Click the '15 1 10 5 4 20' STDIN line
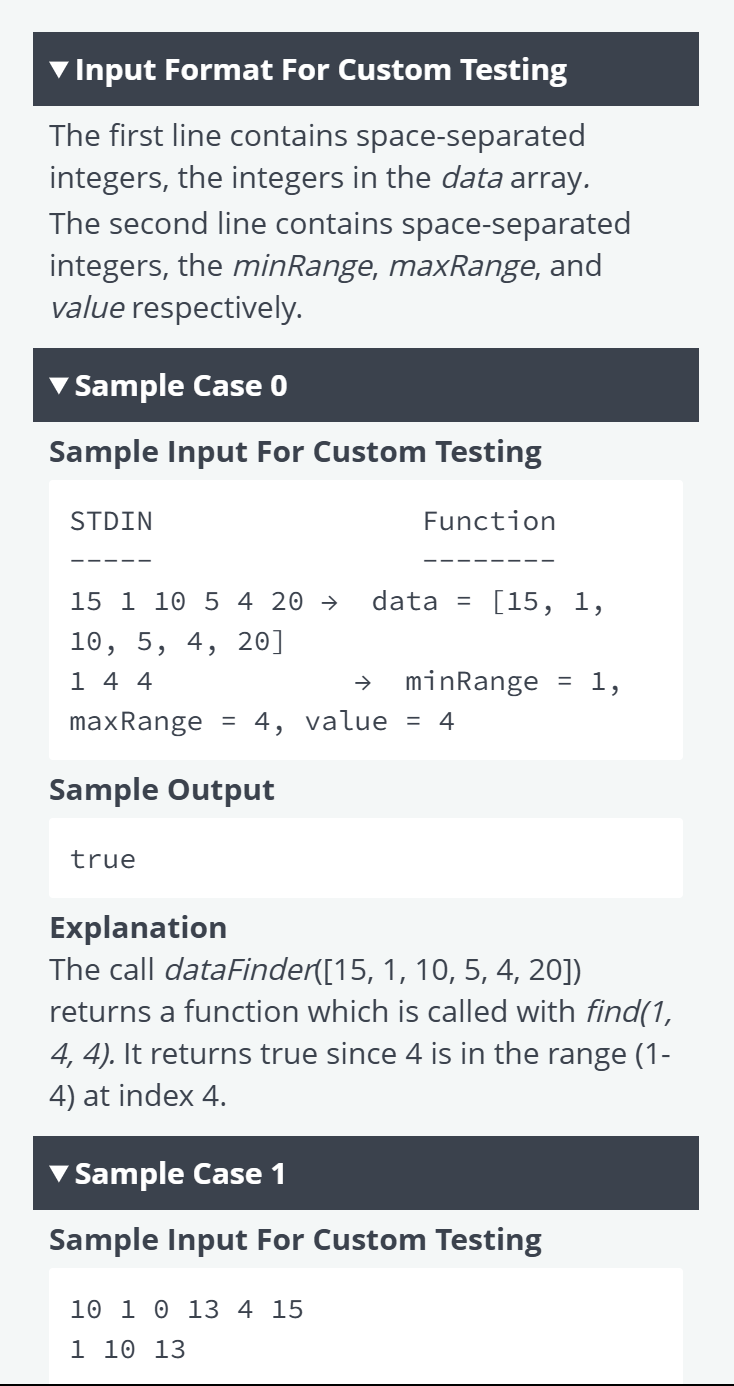The width and height of the screenshot is (734, 1386). [187, 601]
